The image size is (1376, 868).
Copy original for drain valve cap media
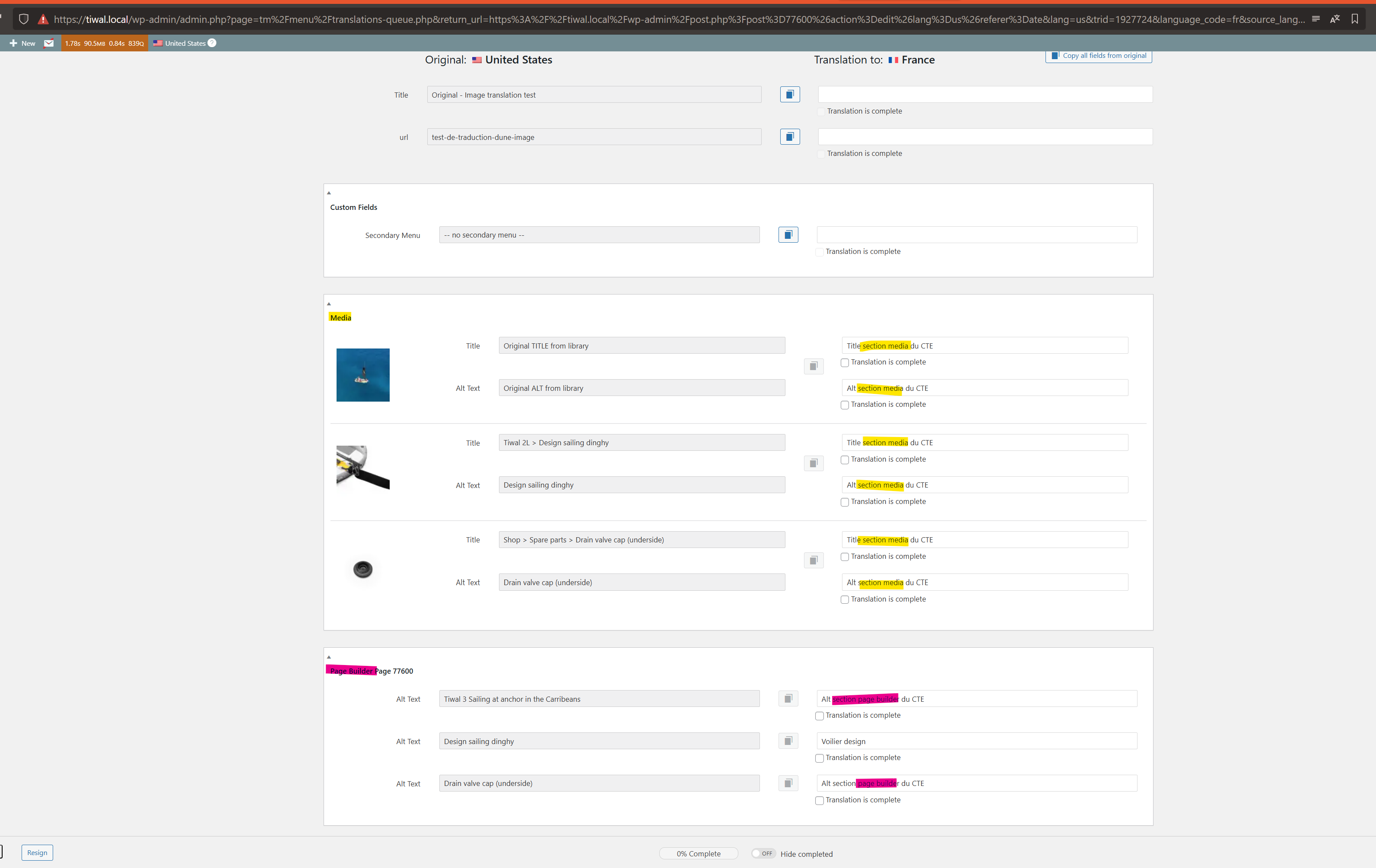pyautogui.click(x=813, y=560)
